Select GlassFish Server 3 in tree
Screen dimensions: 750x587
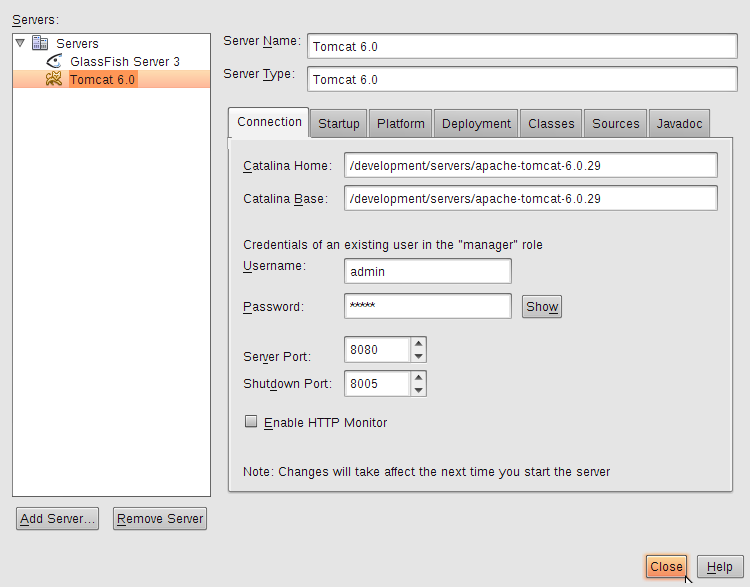125,62
